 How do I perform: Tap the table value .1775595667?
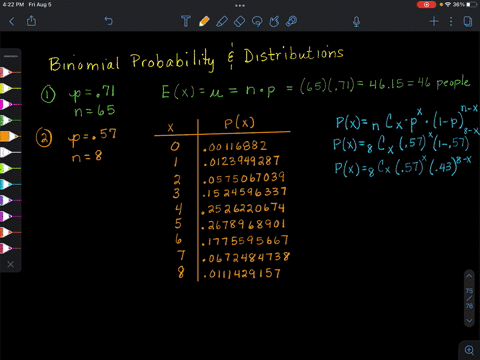(245, 241)
